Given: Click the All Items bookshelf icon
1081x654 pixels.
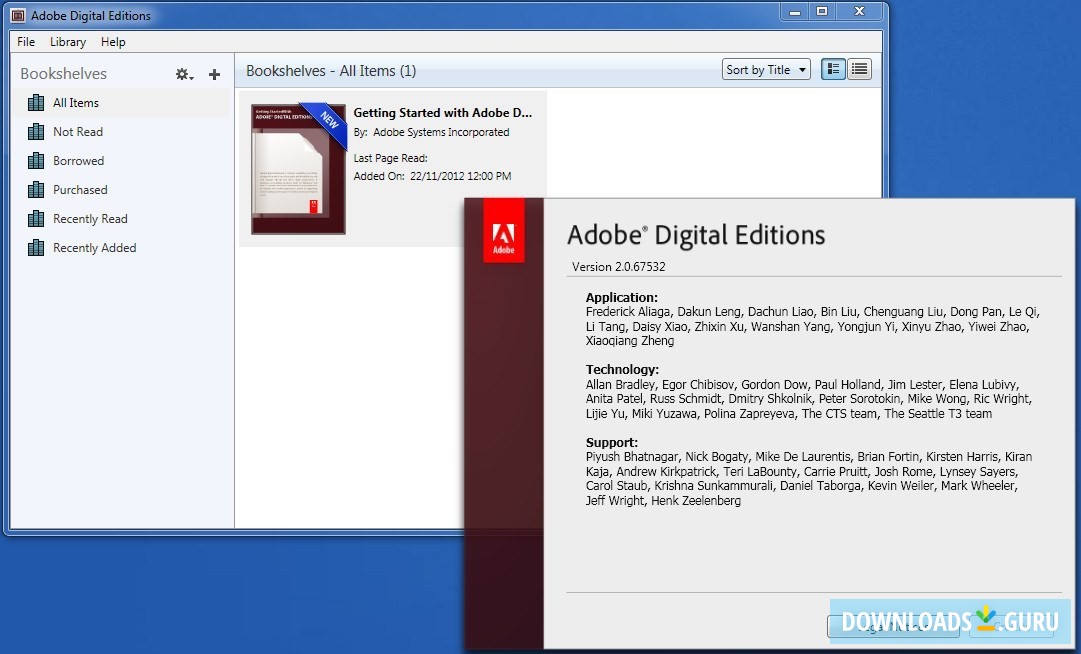Looking at the screenshot, I should (36, 103).
